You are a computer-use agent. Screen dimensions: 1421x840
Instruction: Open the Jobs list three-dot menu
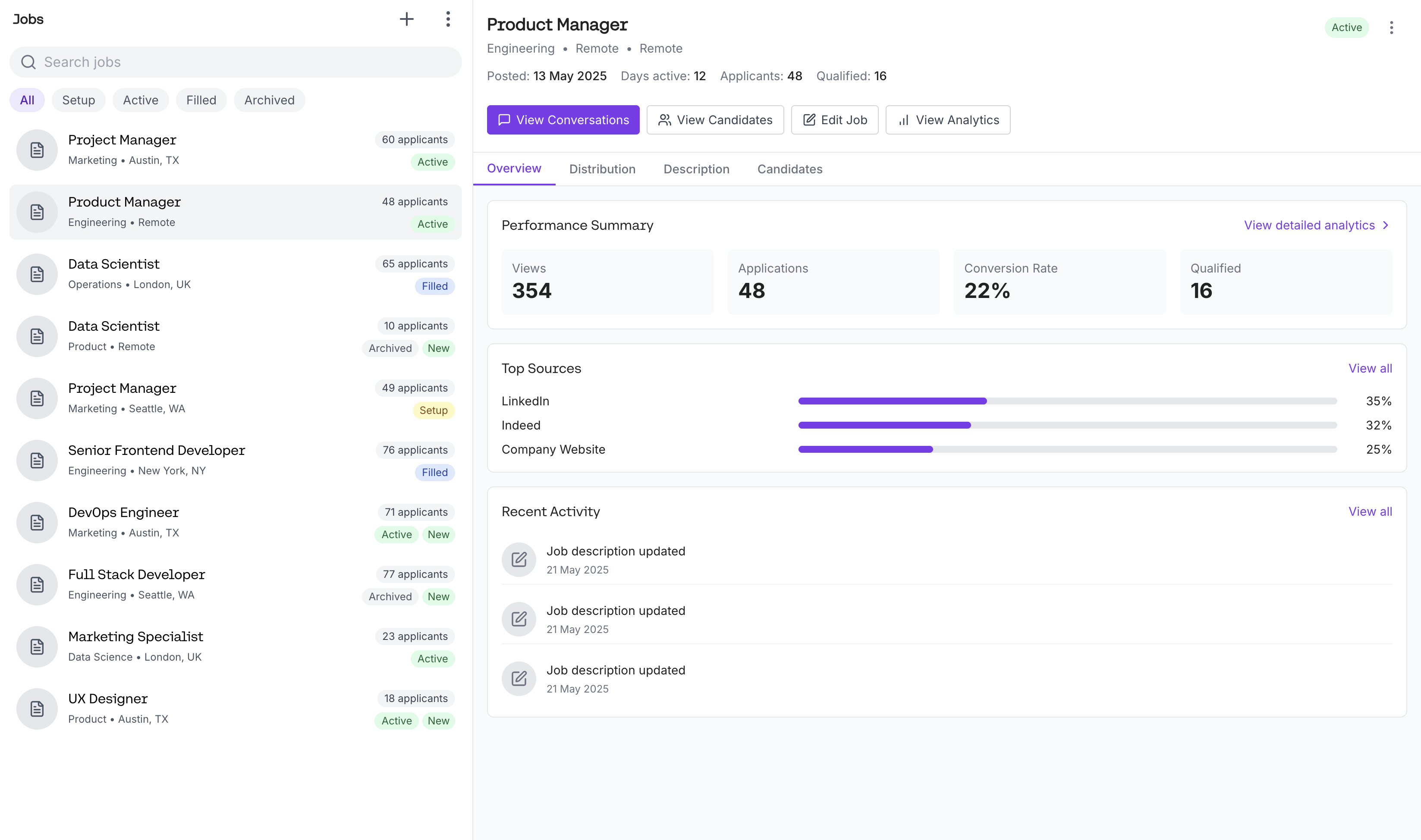click(x=448, y=19)
